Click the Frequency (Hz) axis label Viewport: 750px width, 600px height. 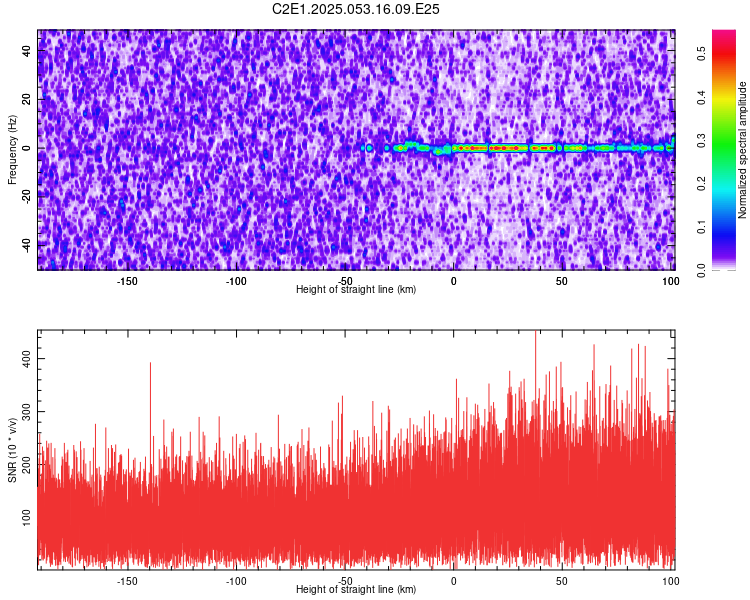[x=12, y=150]
